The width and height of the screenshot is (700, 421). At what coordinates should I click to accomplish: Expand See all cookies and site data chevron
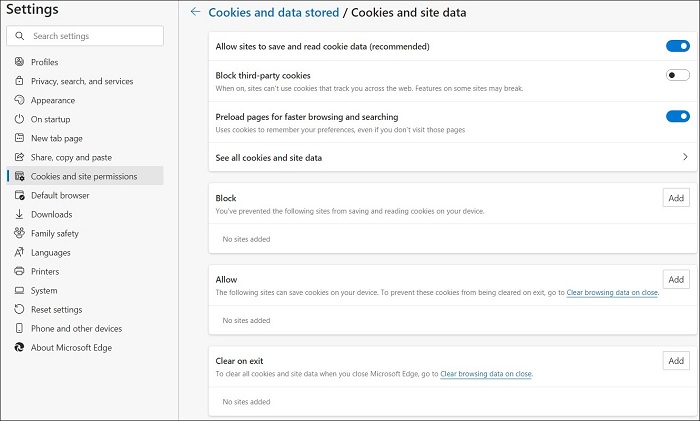pyautogui.click(x=685, y=157)
